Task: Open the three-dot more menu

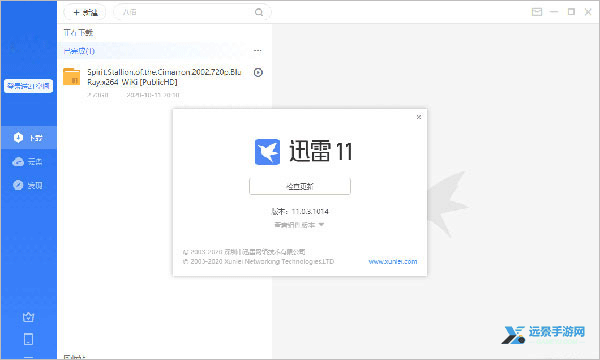Action: click(258, 50)
